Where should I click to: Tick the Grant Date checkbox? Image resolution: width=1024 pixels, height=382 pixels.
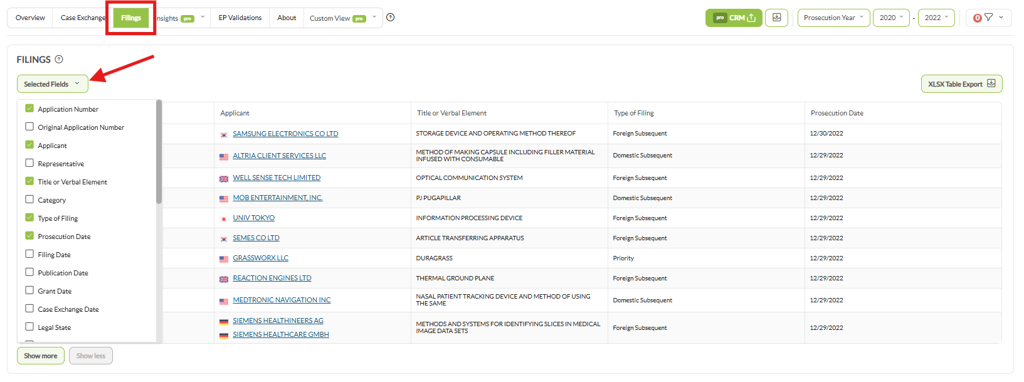point(29,291)
